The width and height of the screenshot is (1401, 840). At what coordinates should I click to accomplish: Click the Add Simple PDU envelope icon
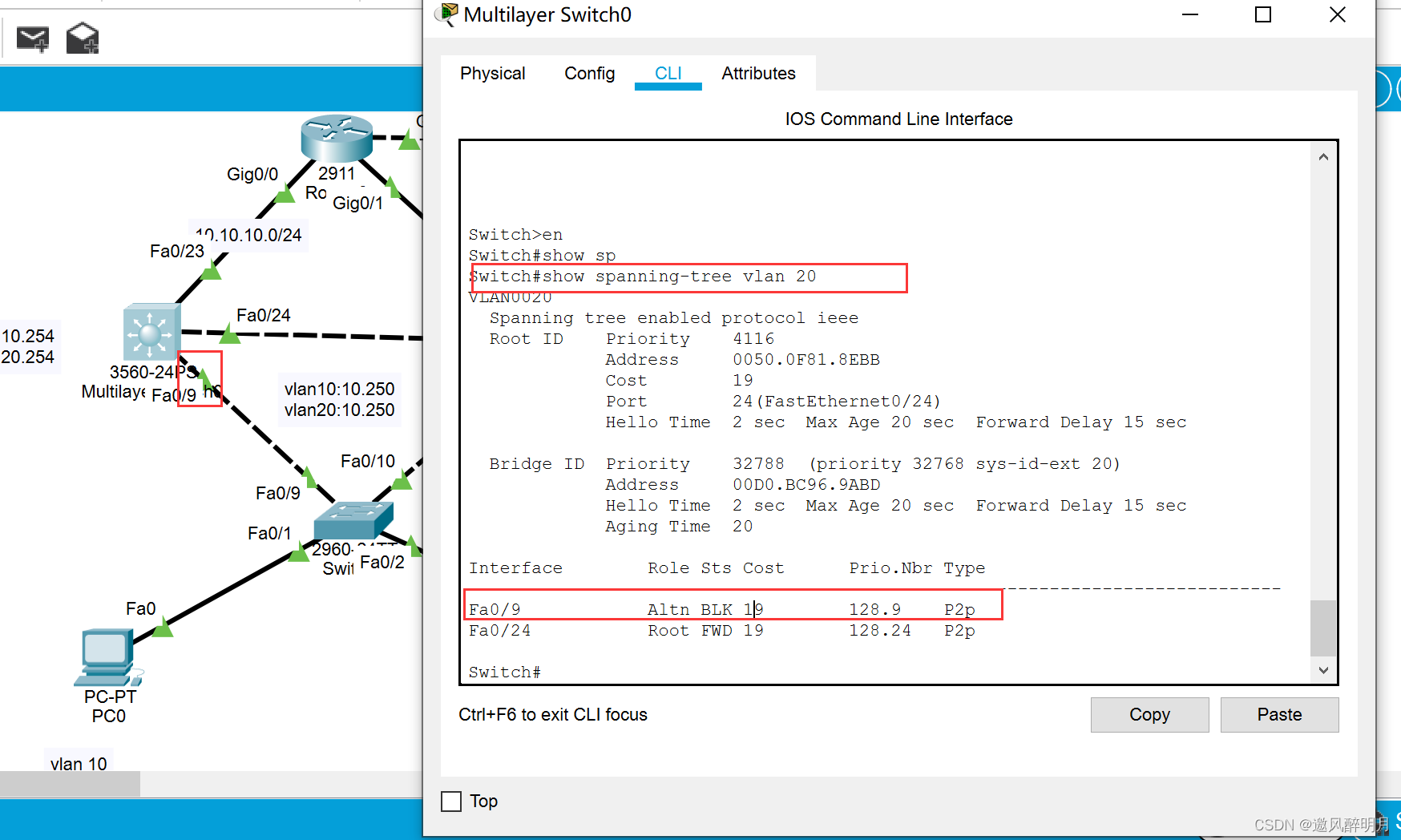33,38
